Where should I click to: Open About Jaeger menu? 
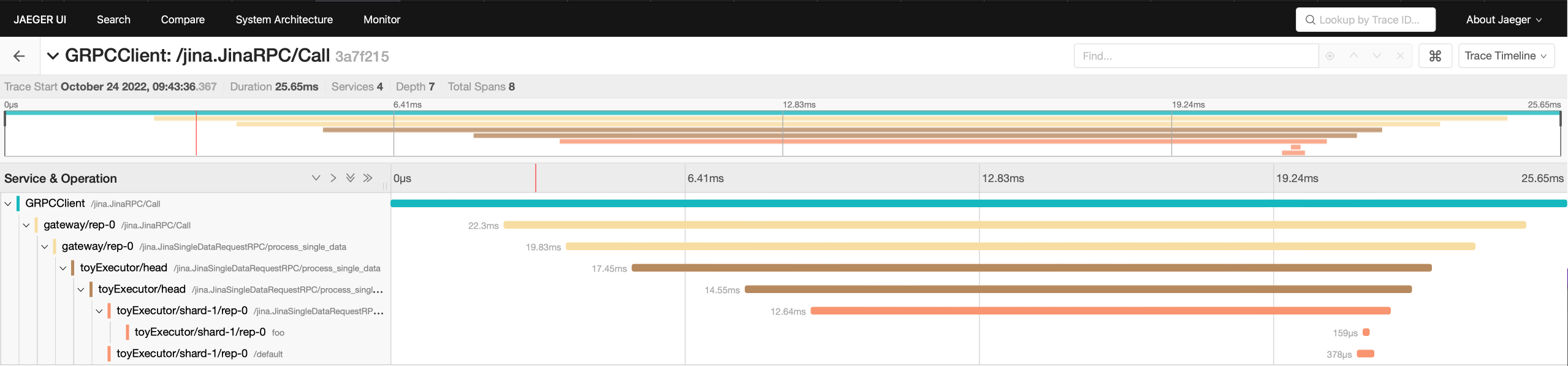[x=1503, y=20]
